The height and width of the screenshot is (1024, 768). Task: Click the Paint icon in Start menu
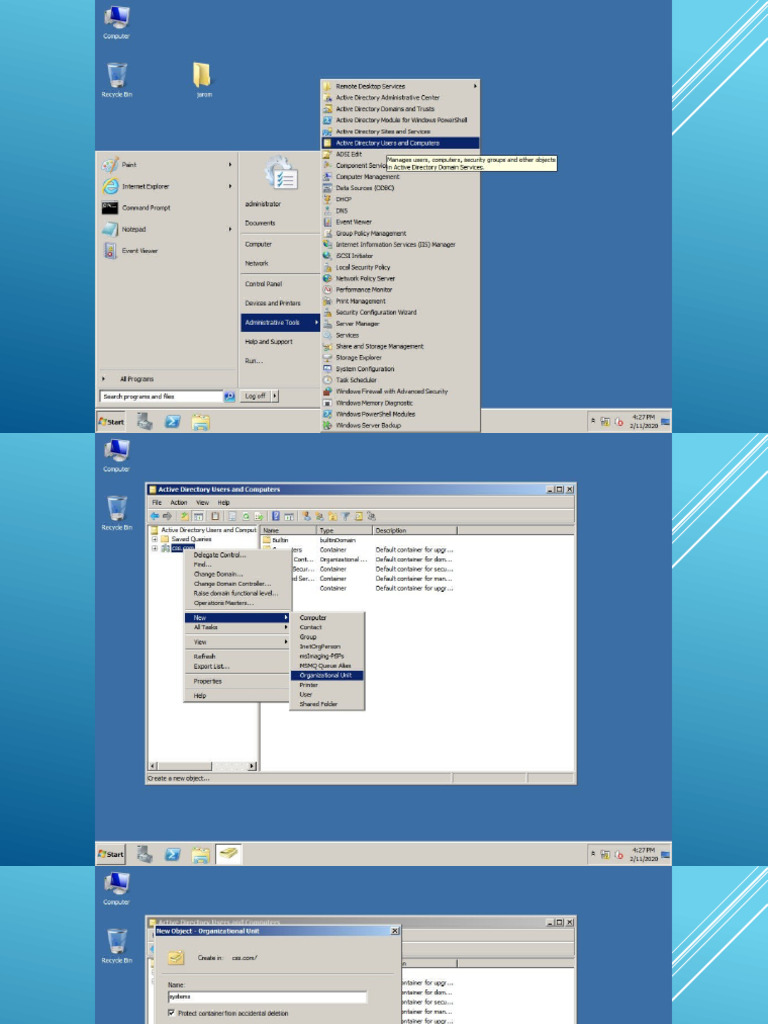(x=110, y=164)
